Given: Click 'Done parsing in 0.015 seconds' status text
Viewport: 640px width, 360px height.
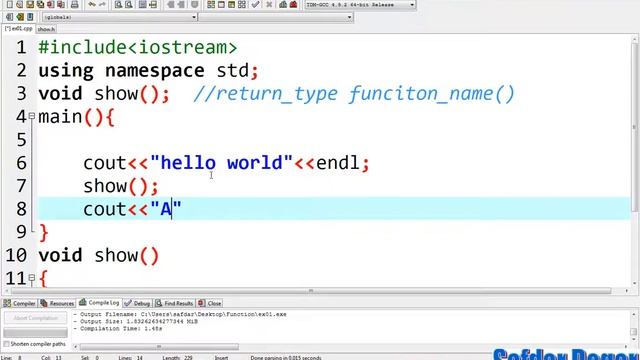Looking at the screenshot, I should pos(286,358).
